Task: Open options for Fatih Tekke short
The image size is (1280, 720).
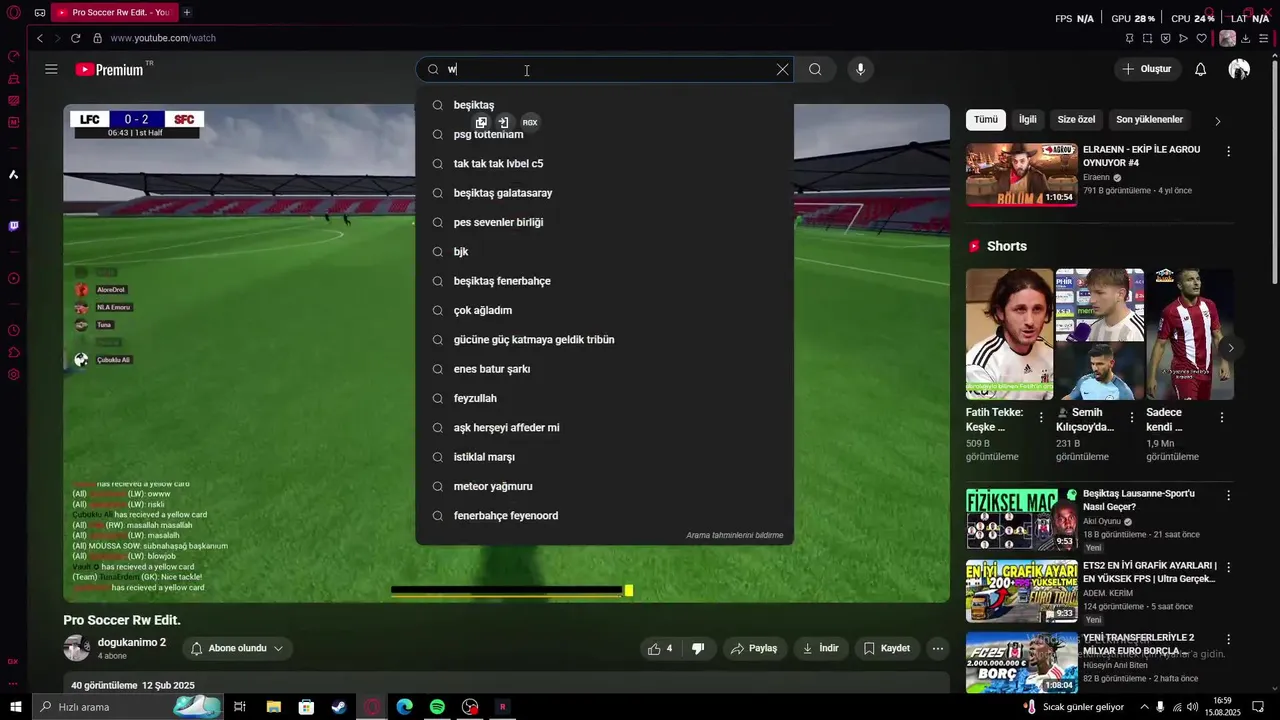Action: pyautogui.click(x=1041, y=417)
